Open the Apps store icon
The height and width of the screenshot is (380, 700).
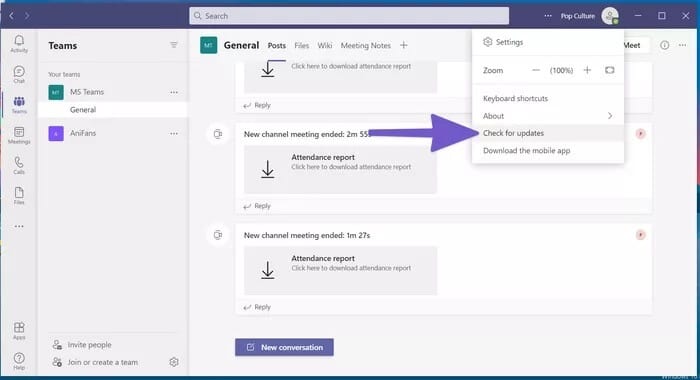(x=19, y=331)
